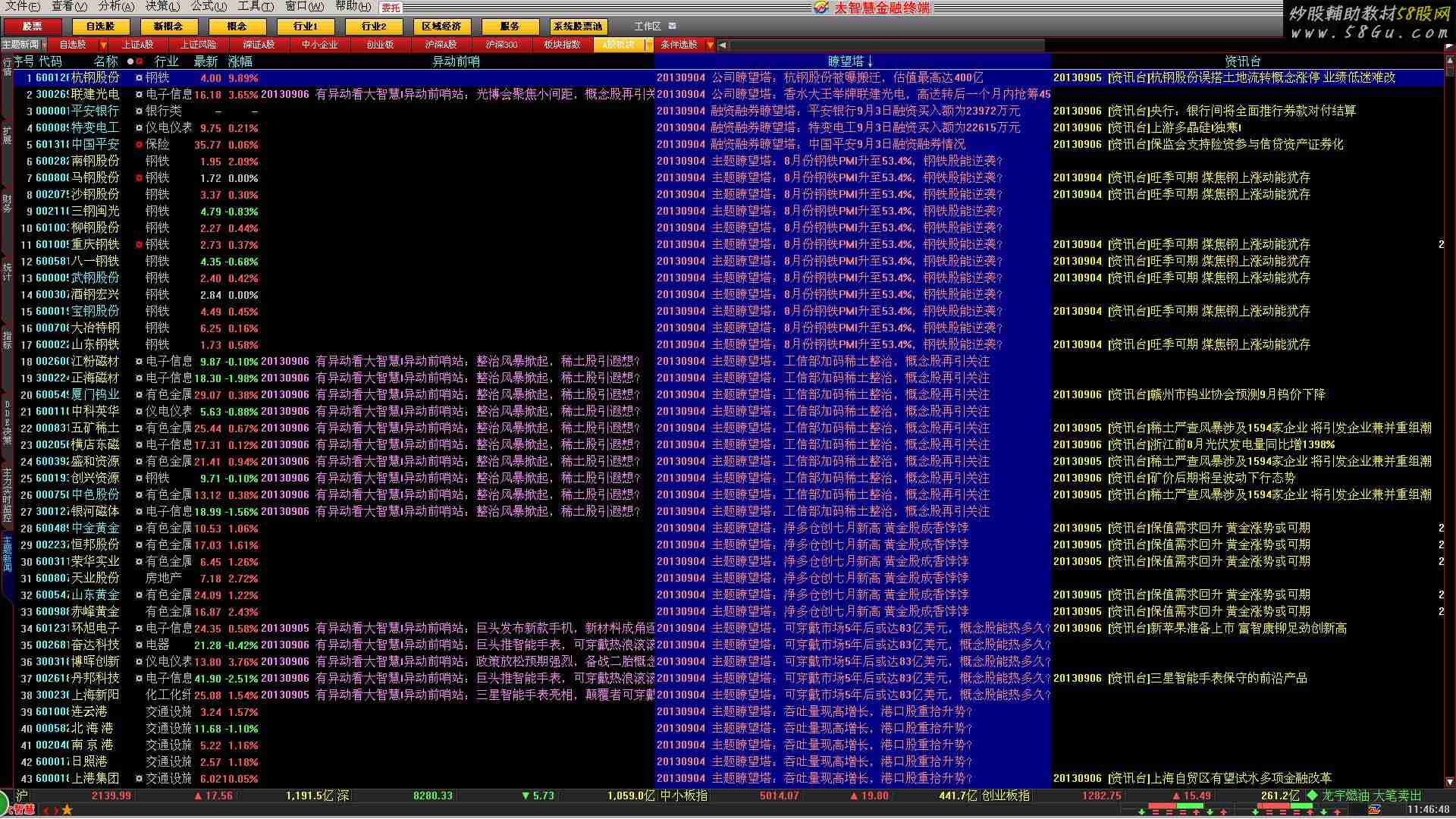
Task: Click the colorful tray icon near the clock
Action: tap(1374, 810)
